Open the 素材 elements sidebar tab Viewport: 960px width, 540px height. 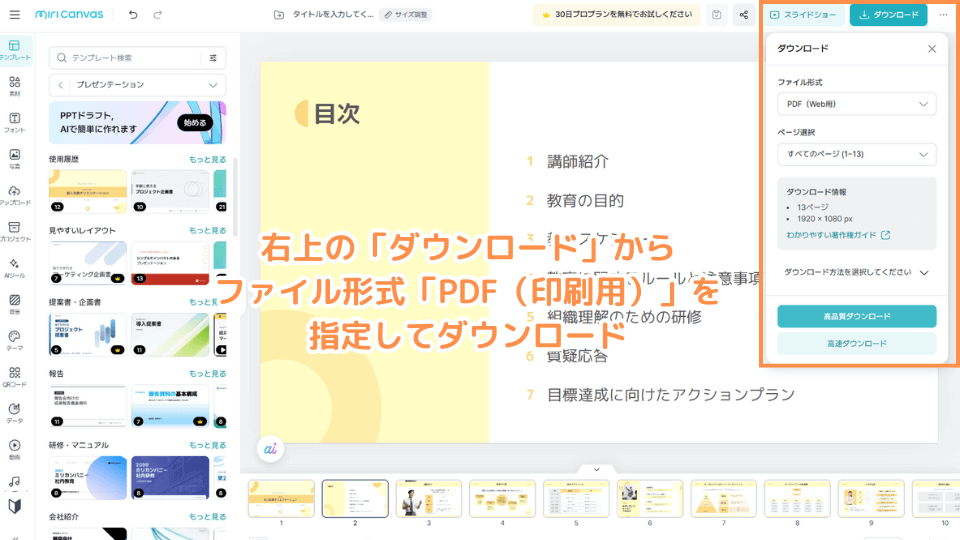pyautogui.click(x=15, y=86)
